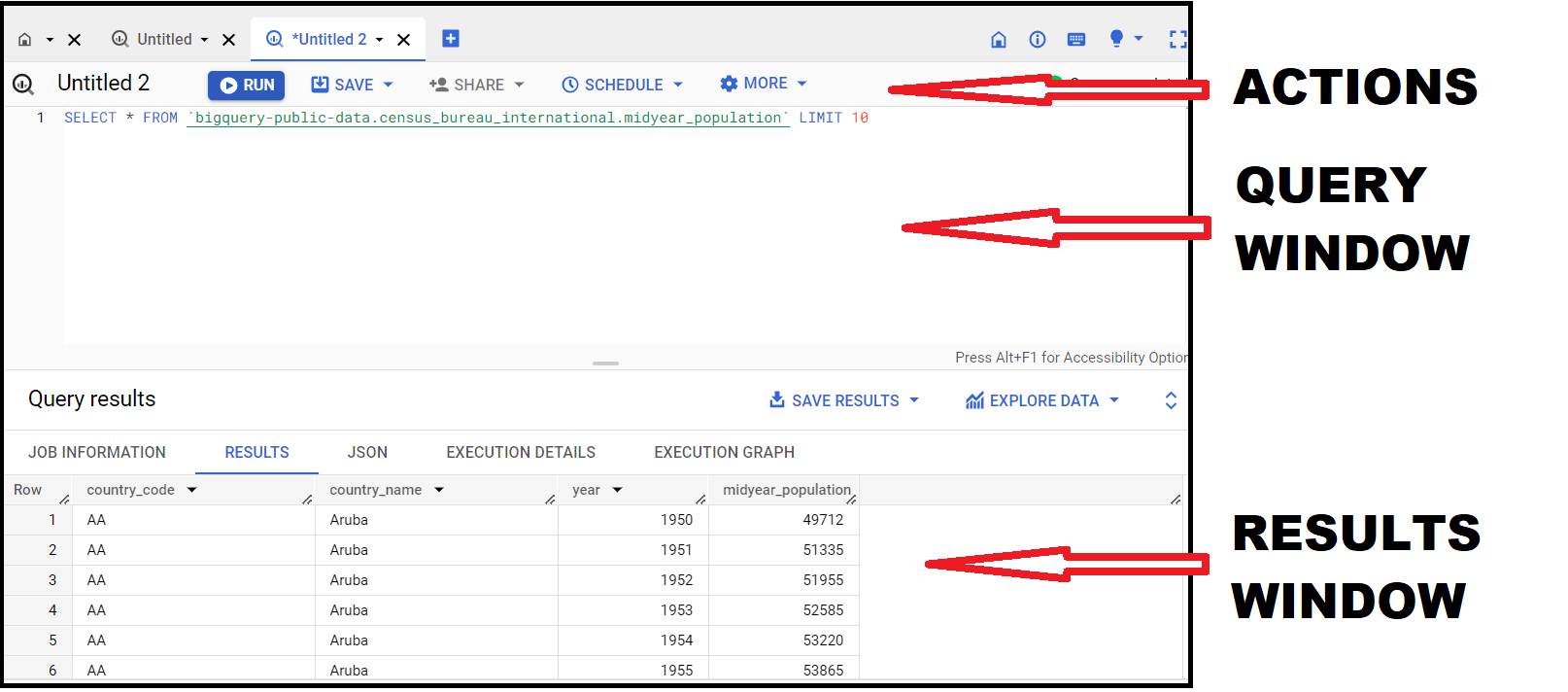1568x692 pixels.
Task: Click the SAVE button
Action: point(342,86)
